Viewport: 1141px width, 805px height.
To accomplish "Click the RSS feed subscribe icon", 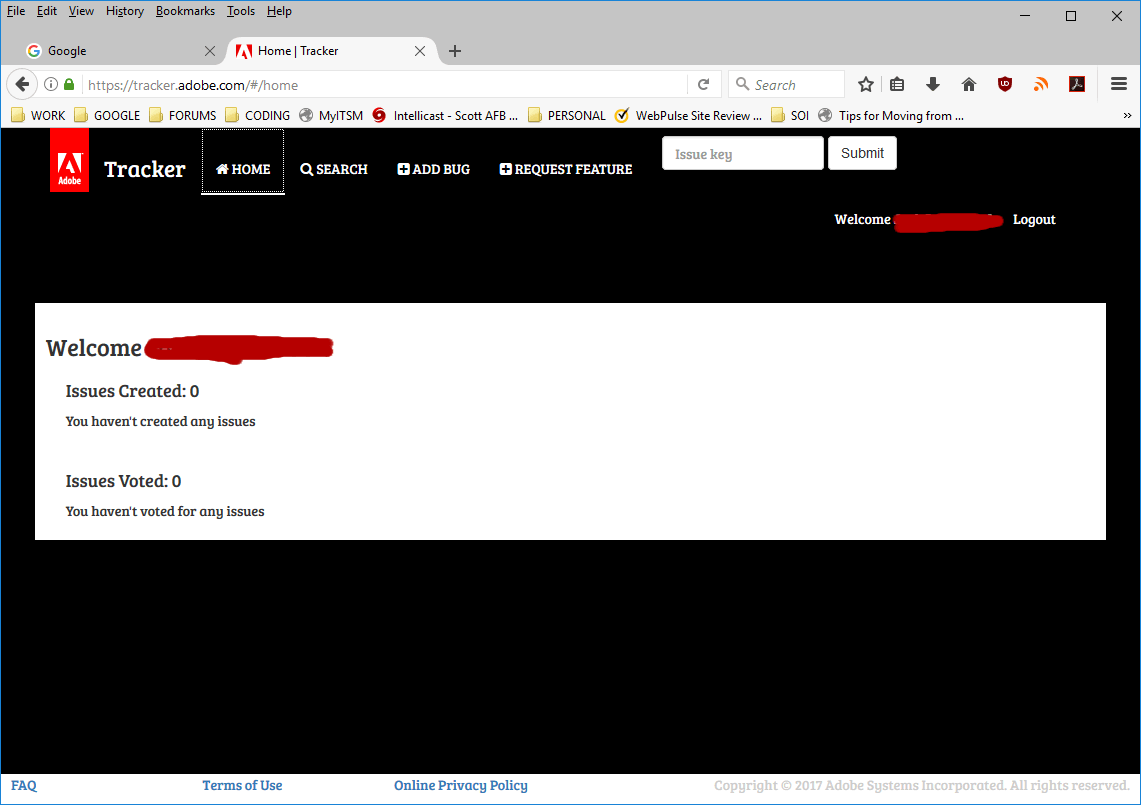I will tap(1041, 84).
